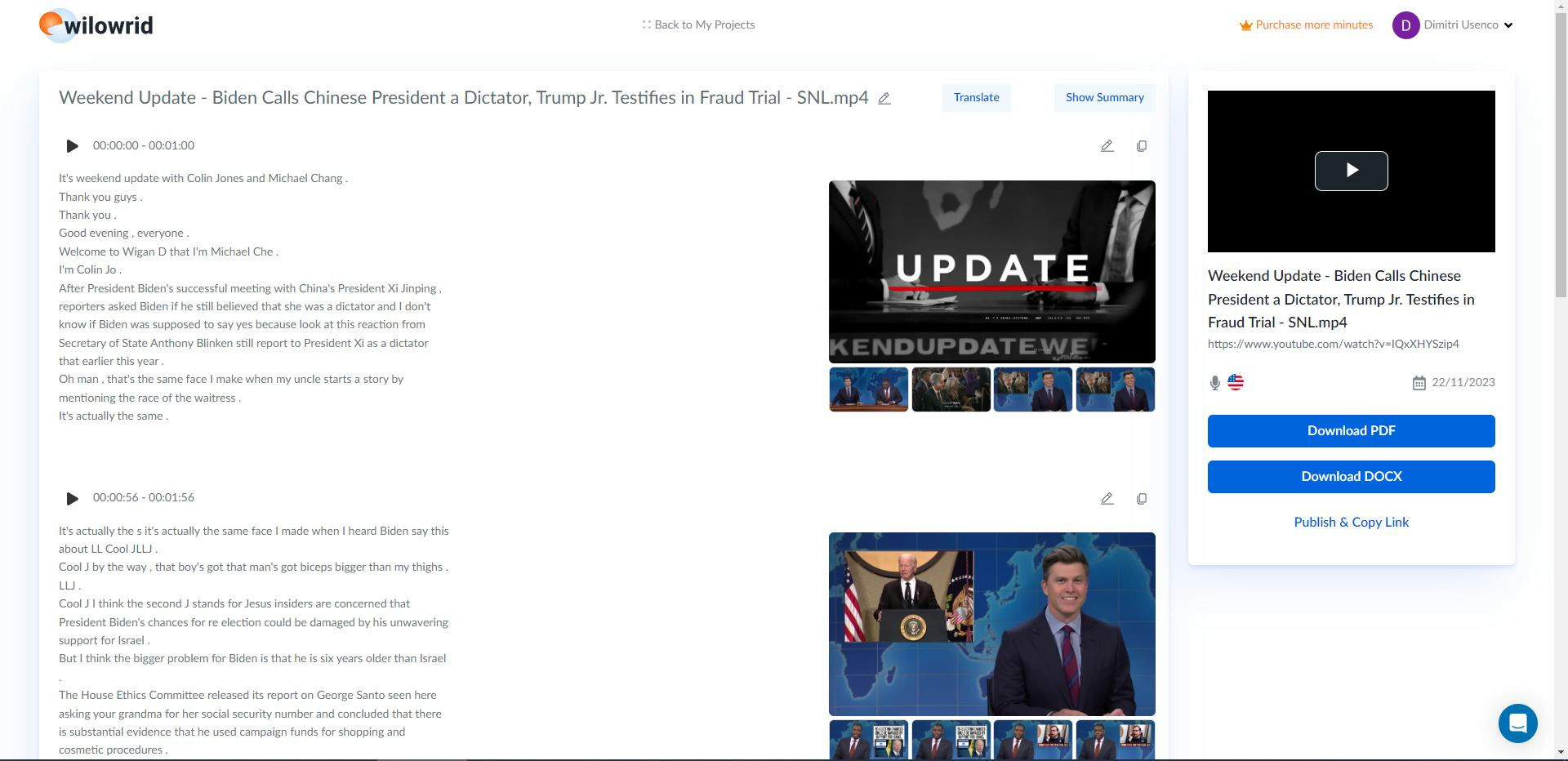
Task: Select fourth thumbnail under UPDATE image
Action: (x=1115, y=389)
